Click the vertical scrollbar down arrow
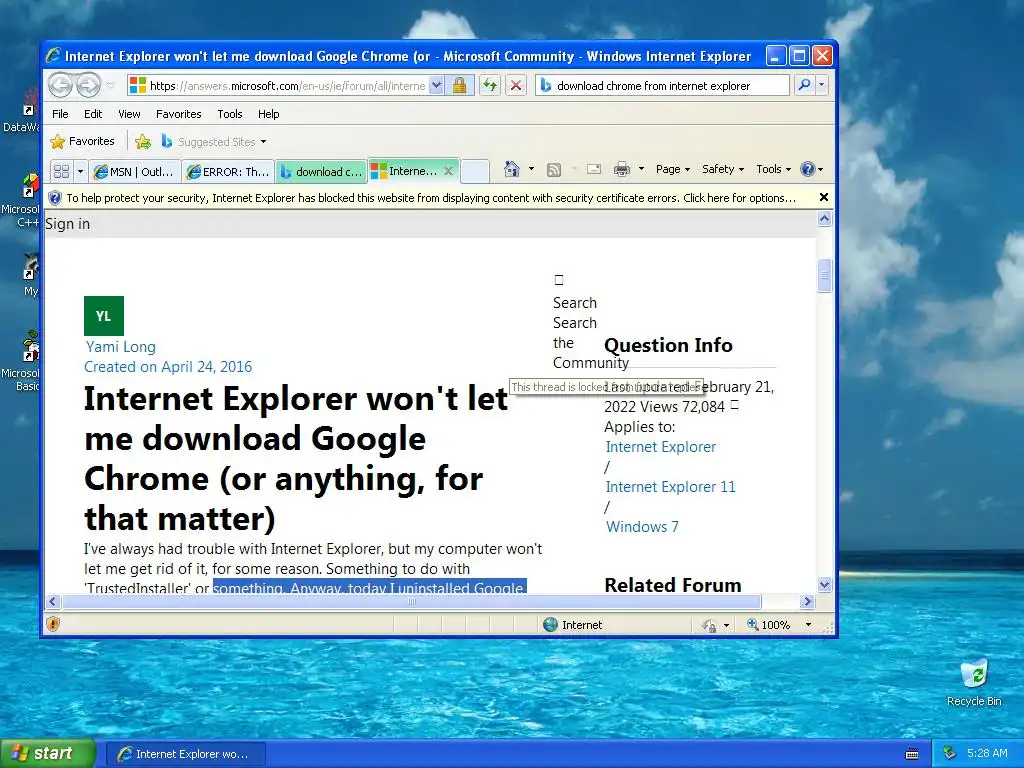Viewport: 1024px width, 768px height. (824, 584)
